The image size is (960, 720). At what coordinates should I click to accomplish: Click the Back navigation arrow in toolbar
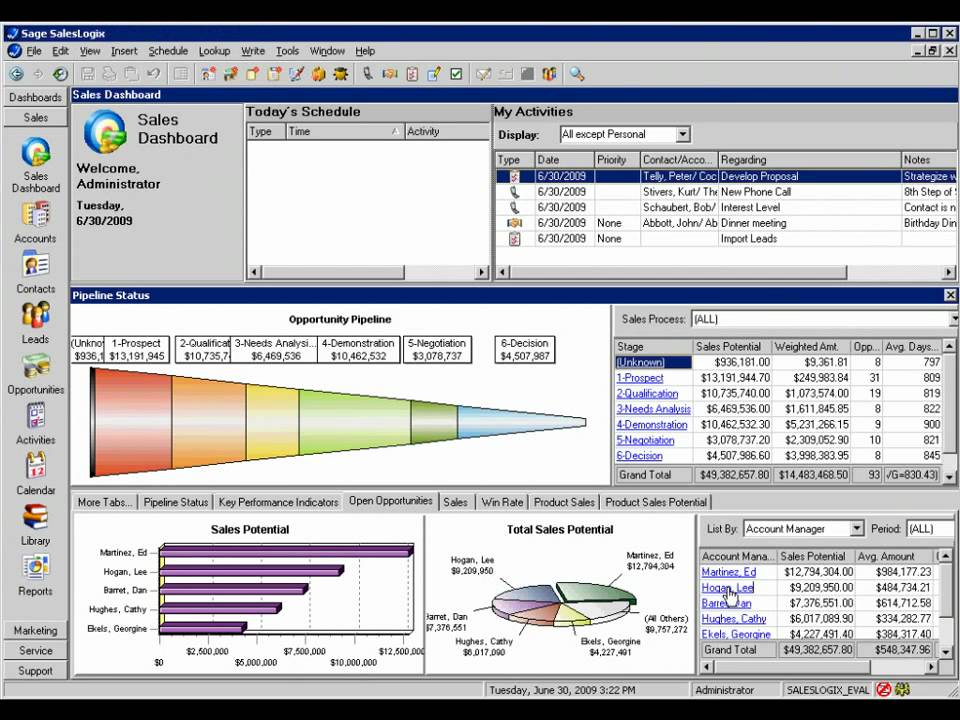tap(17, 74)
